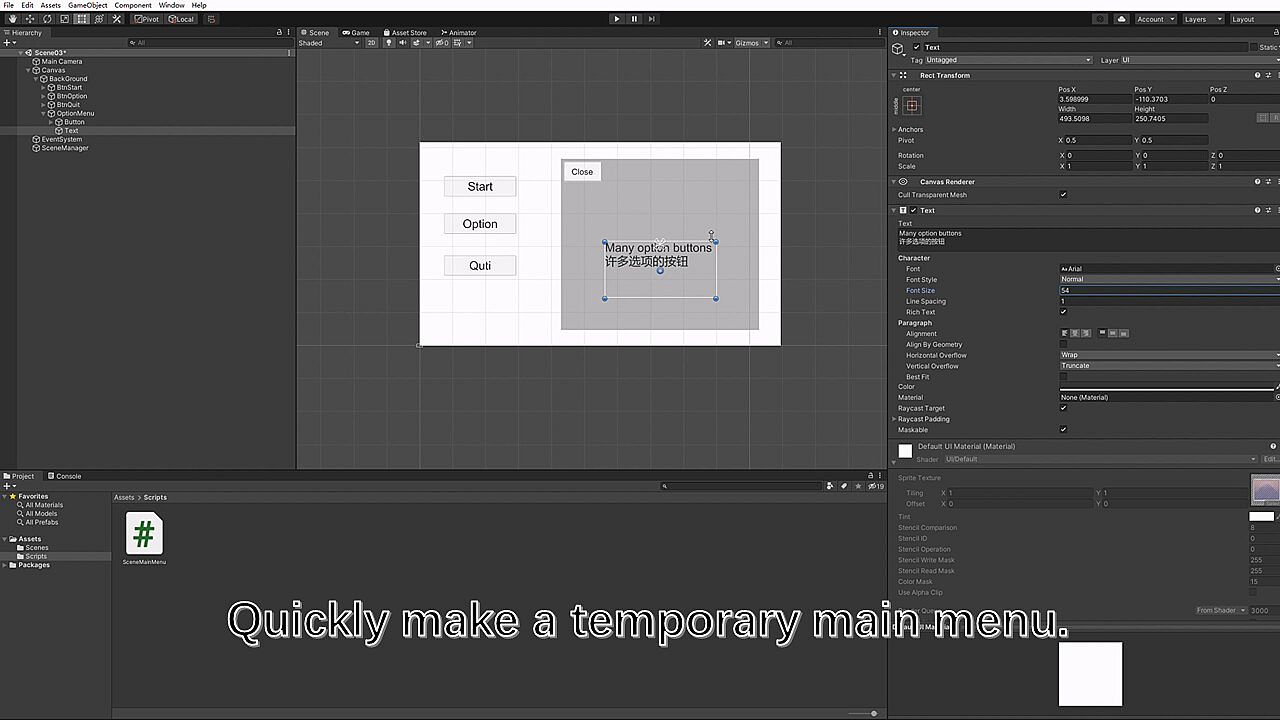Open the ScenesMainMenu script asset
The image size is (1280, 720).
(144, 534)
